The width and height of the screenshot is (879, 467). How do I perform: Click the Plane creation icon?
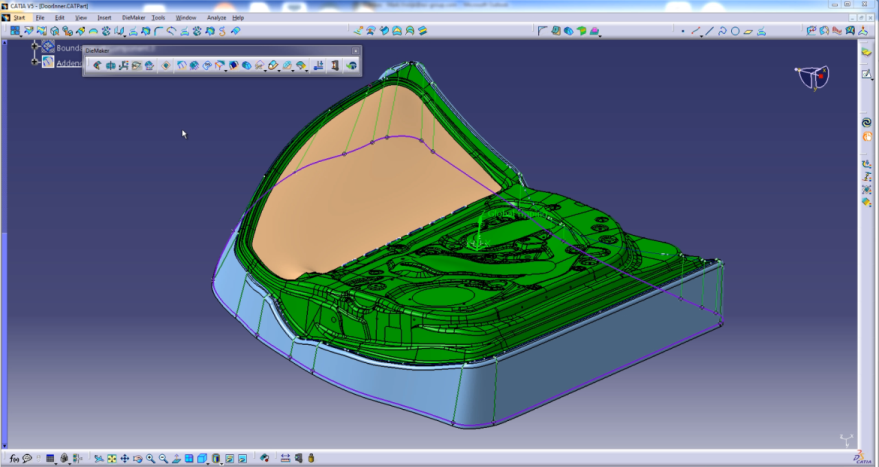tap(746, 31)
